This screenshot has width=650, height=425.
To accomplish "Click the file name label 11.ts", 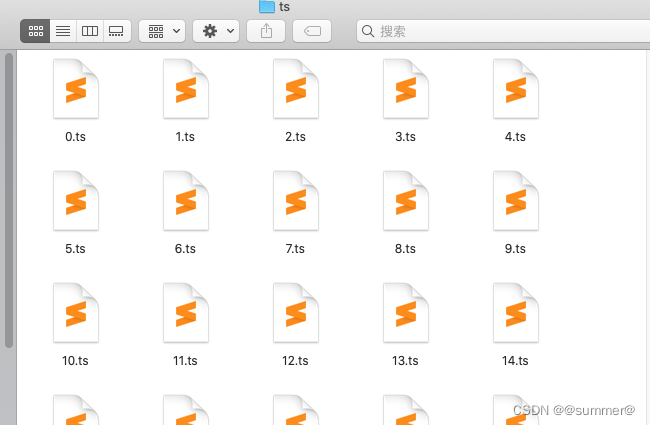I will [185, 360].
